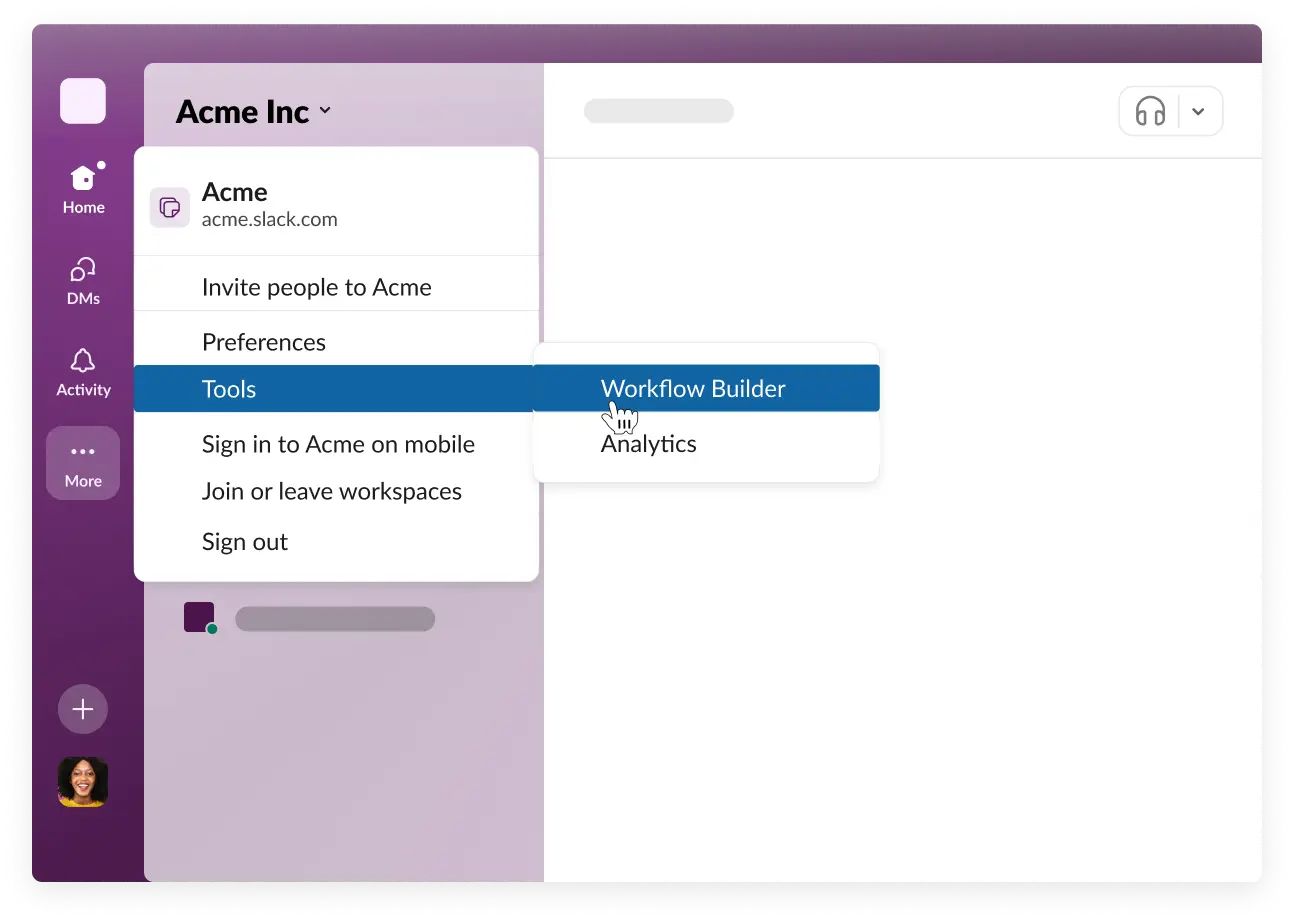Start a huddle using the headphones icon
This screenshot has height=922, width=1294.
1151,111
